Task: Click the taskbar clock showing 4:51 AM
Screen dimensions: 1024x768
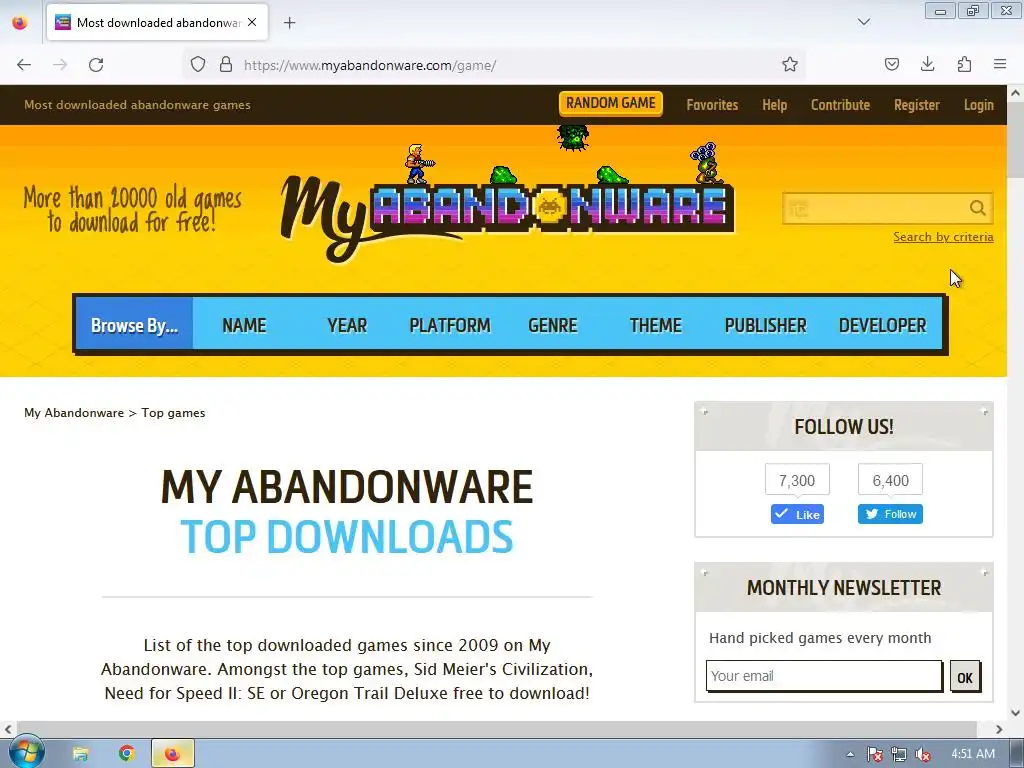Action: 972,754
